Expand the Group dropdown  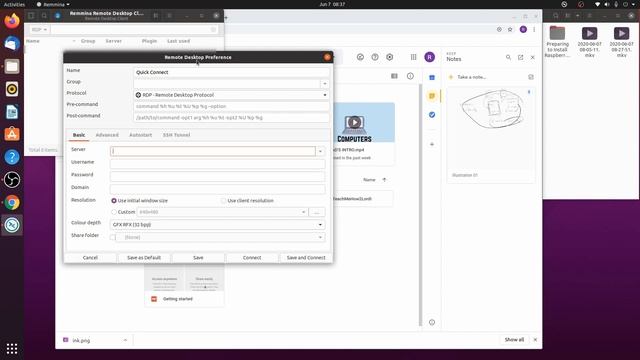(x=325, y=84)
